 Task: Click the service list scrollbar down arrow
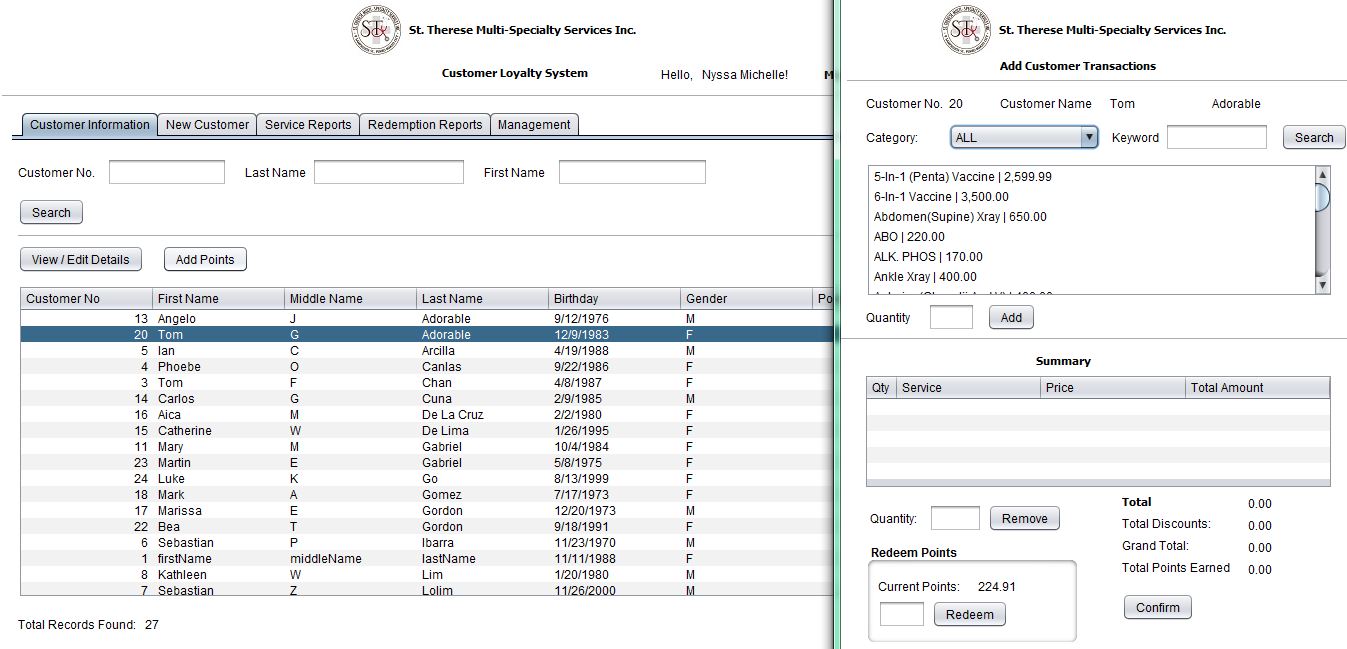tap(1322, 286)
